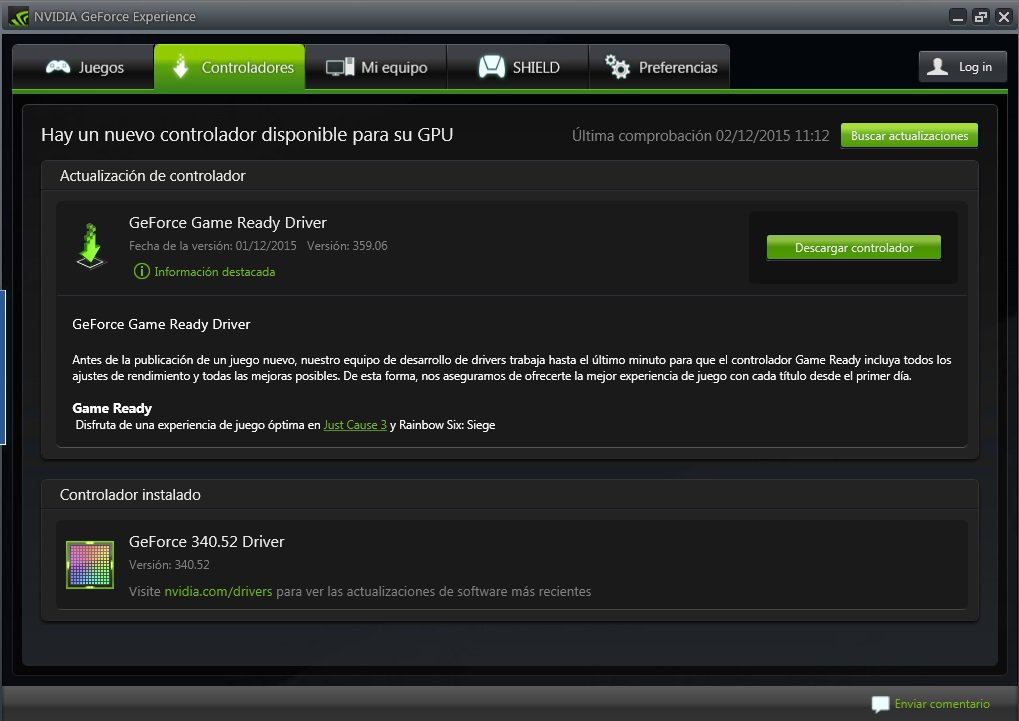
Task: Click the info circle icon
Action: pos(141,271)
